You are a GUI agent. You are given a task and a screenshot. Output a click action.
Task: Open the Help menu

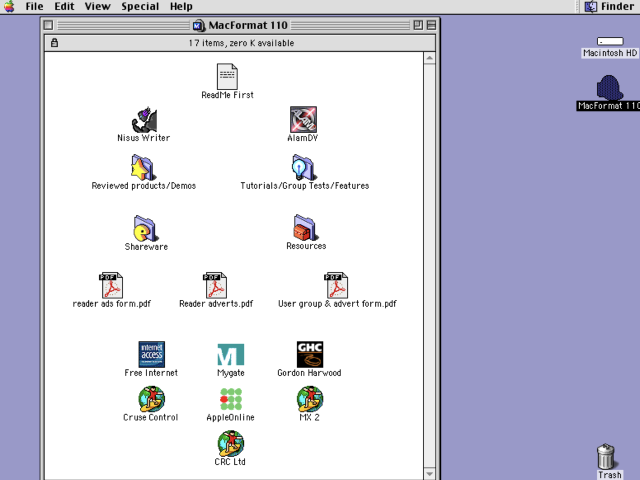[x=181, y=7]
